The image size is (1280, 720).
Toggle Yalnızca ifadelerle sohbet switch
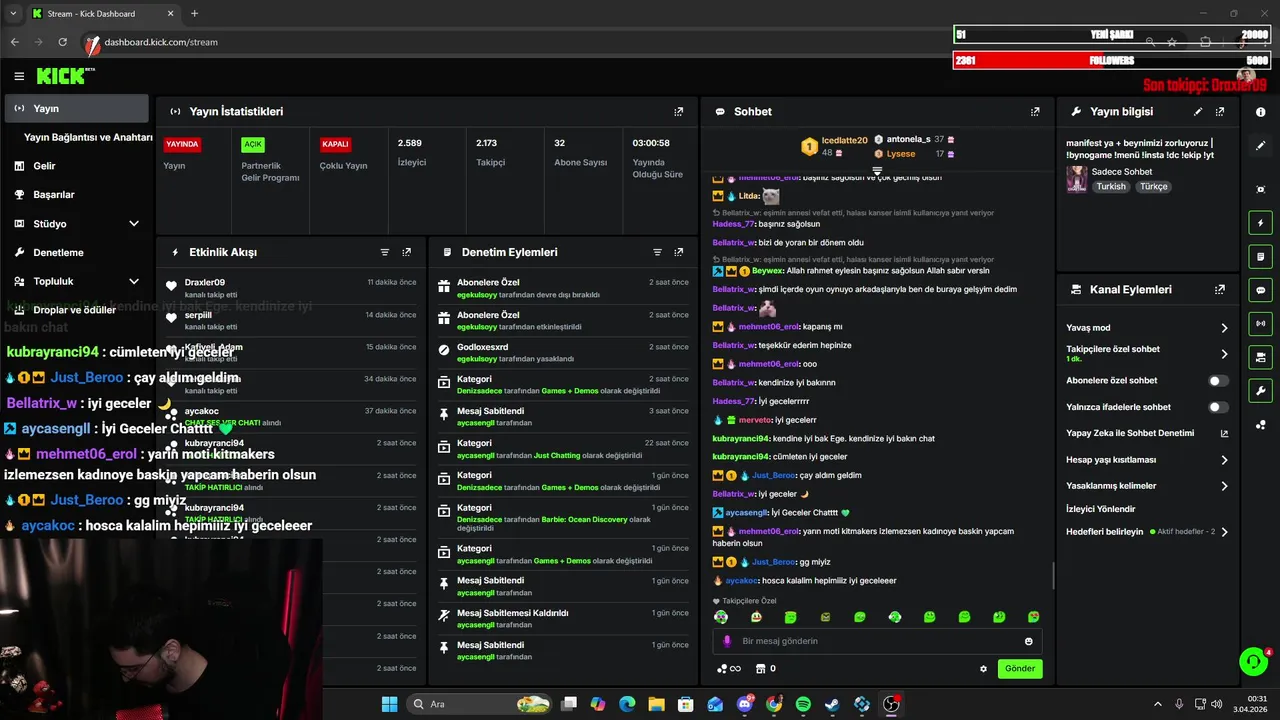coord(1218,407)
